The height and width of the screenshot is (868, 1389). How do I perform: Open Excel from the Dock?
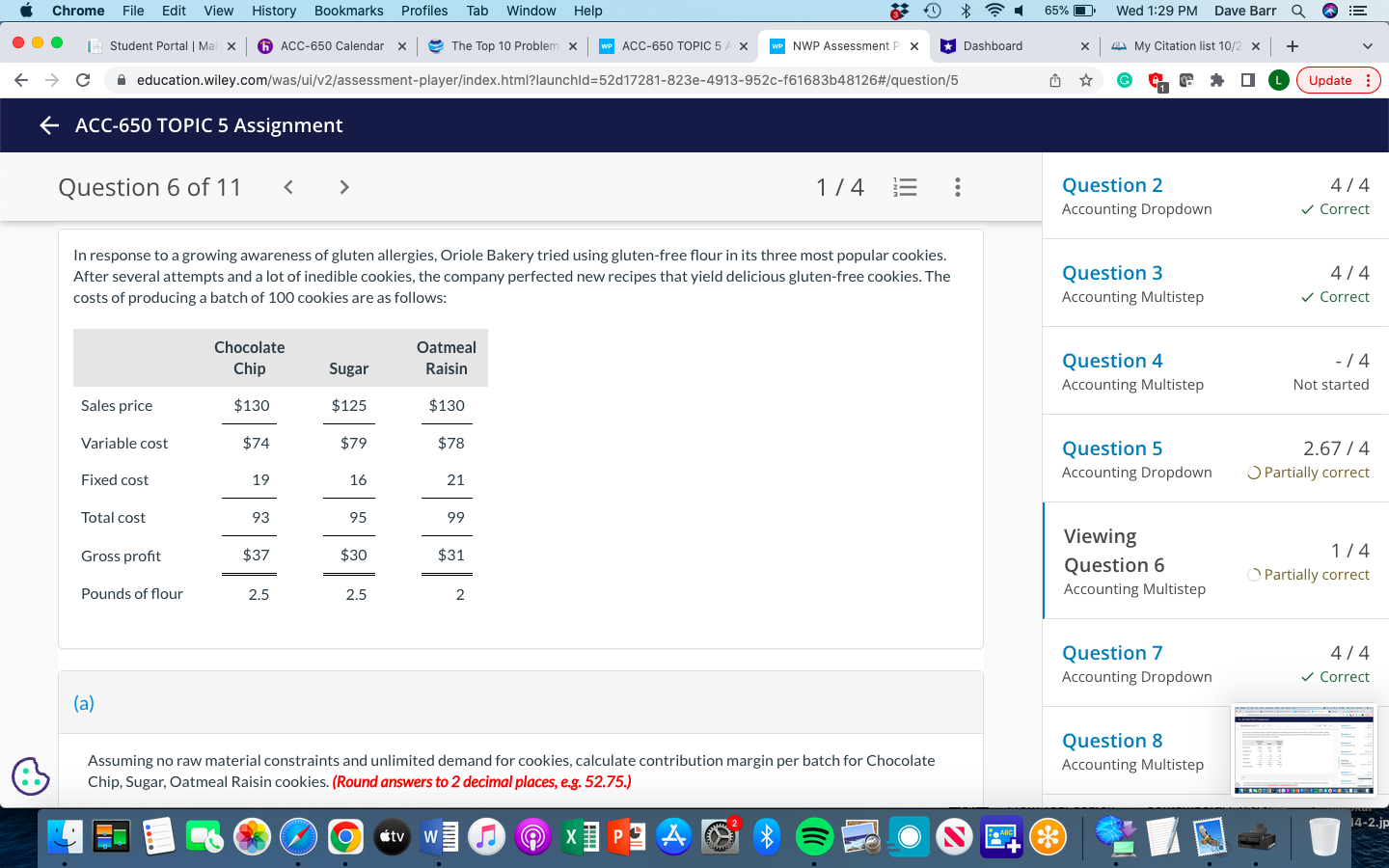pyautogui.click(x=580, y=837)
